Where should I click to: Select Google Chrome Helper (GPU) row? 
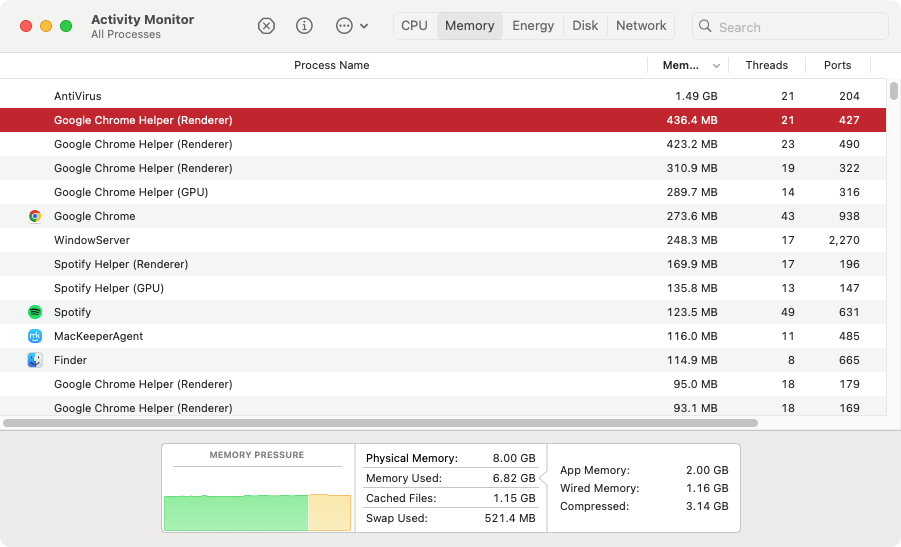pyautogui.click(x=442, y=192)
